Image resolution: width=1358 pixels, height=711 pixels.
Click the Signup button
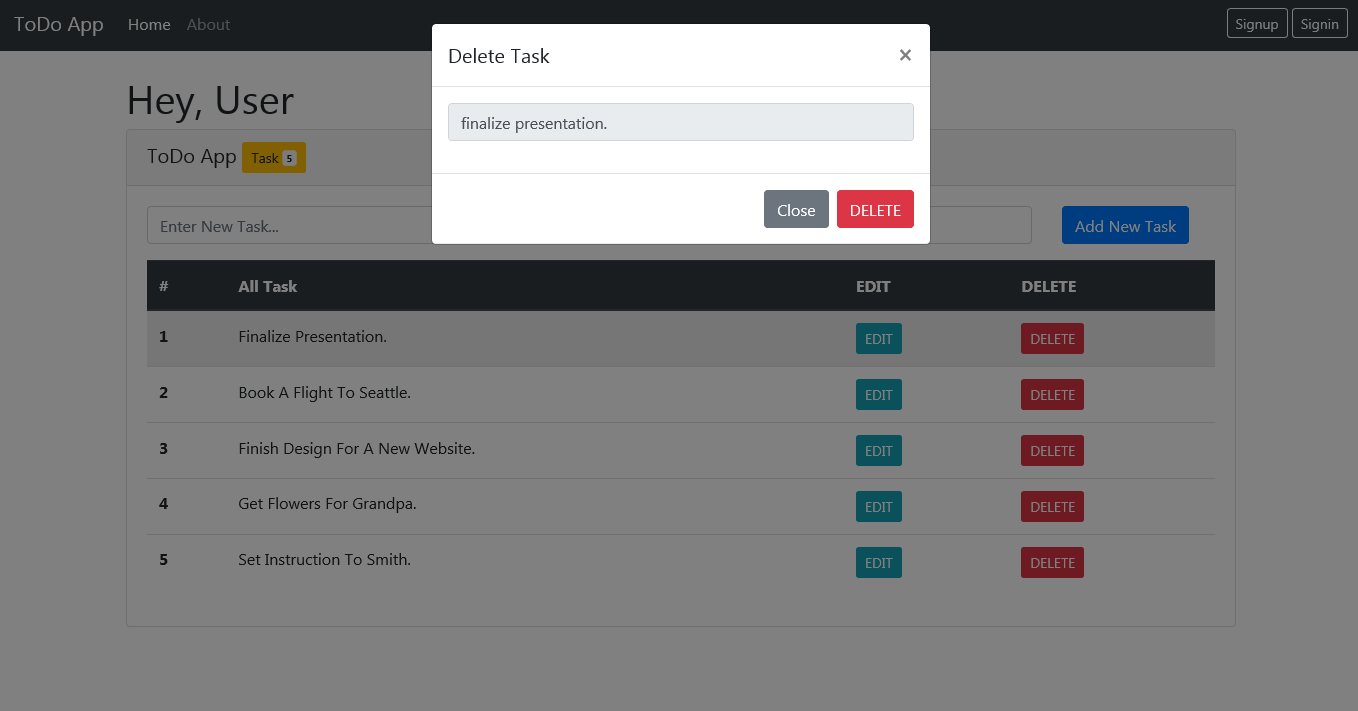click(x=1257, y=24)
